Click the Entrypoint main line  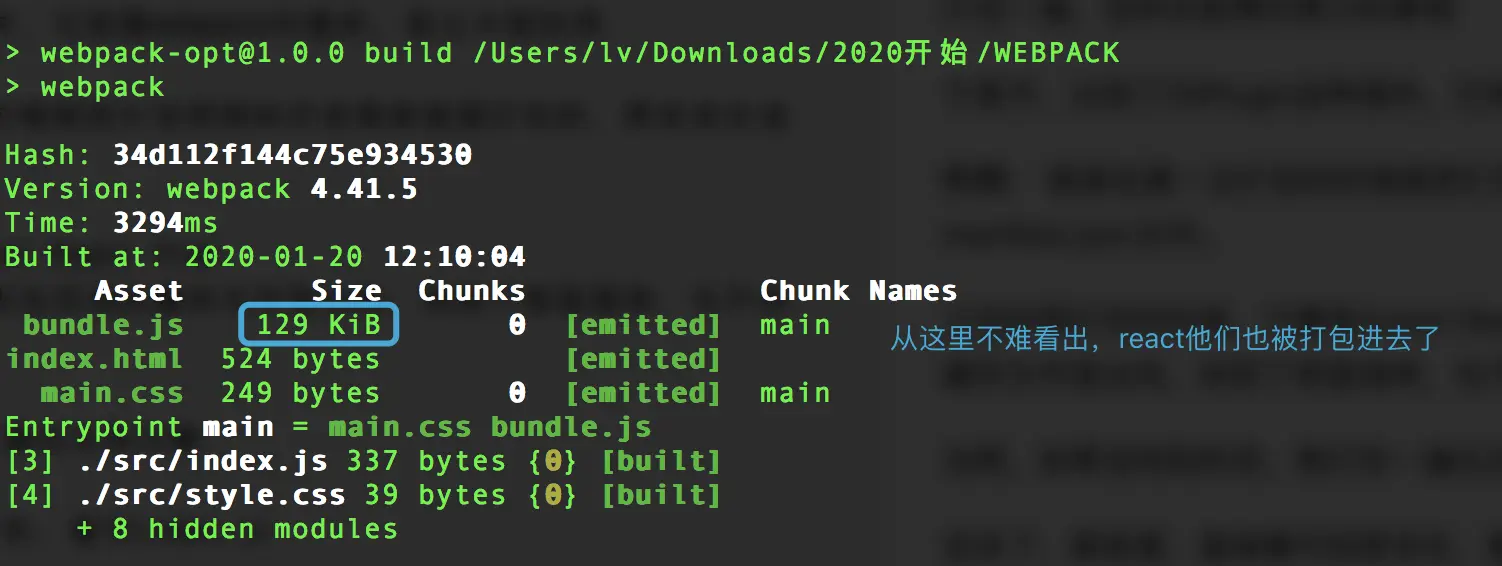click(328, 427)
